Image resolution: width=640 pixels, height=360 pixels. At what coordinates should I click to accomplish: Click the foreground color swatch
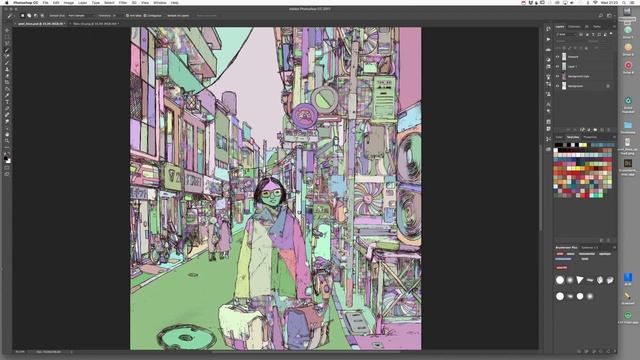(x=5, y=158)
